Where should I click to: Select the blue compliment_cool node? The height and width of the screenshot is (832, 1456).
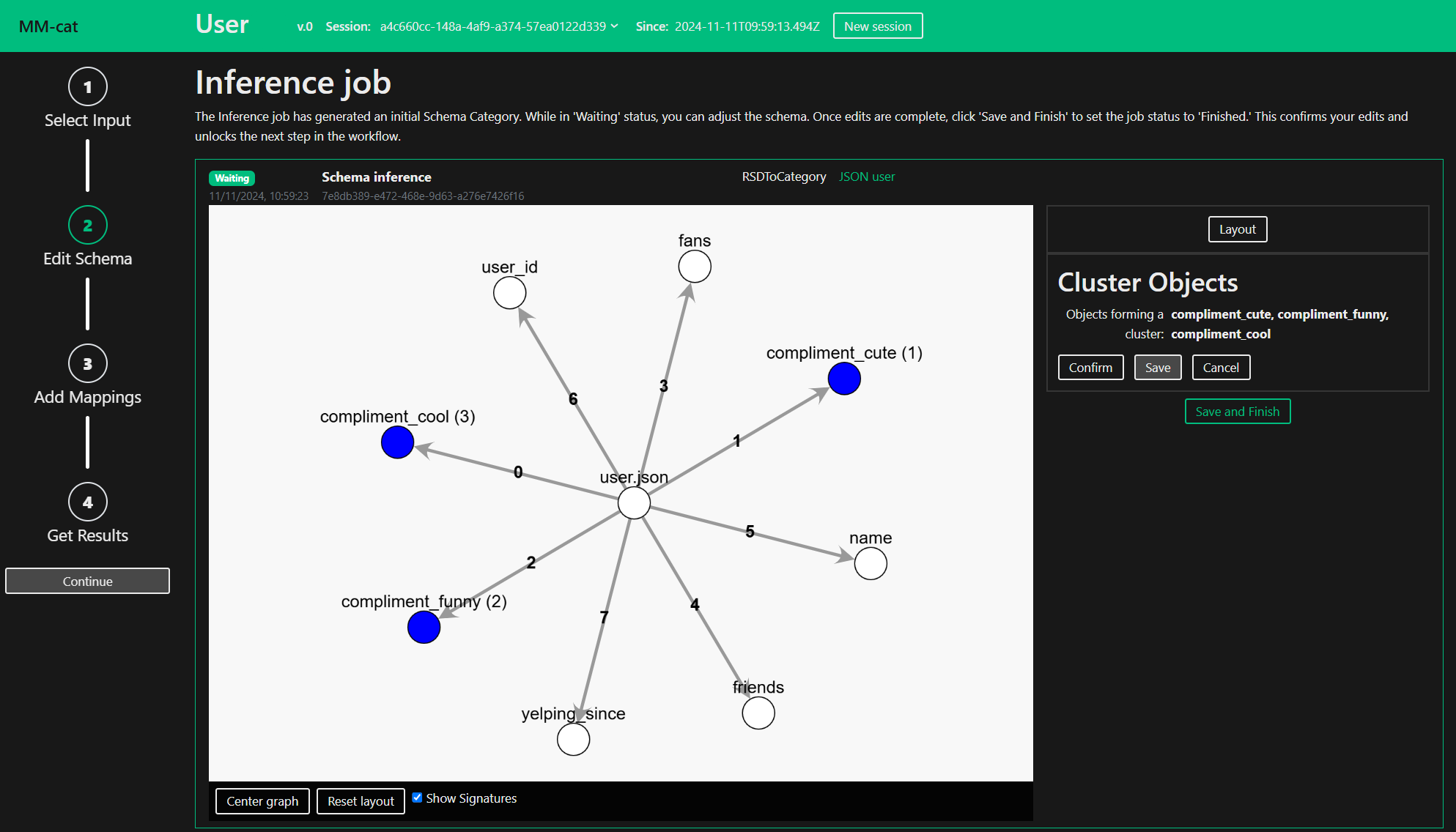click(x=398, y=442)
